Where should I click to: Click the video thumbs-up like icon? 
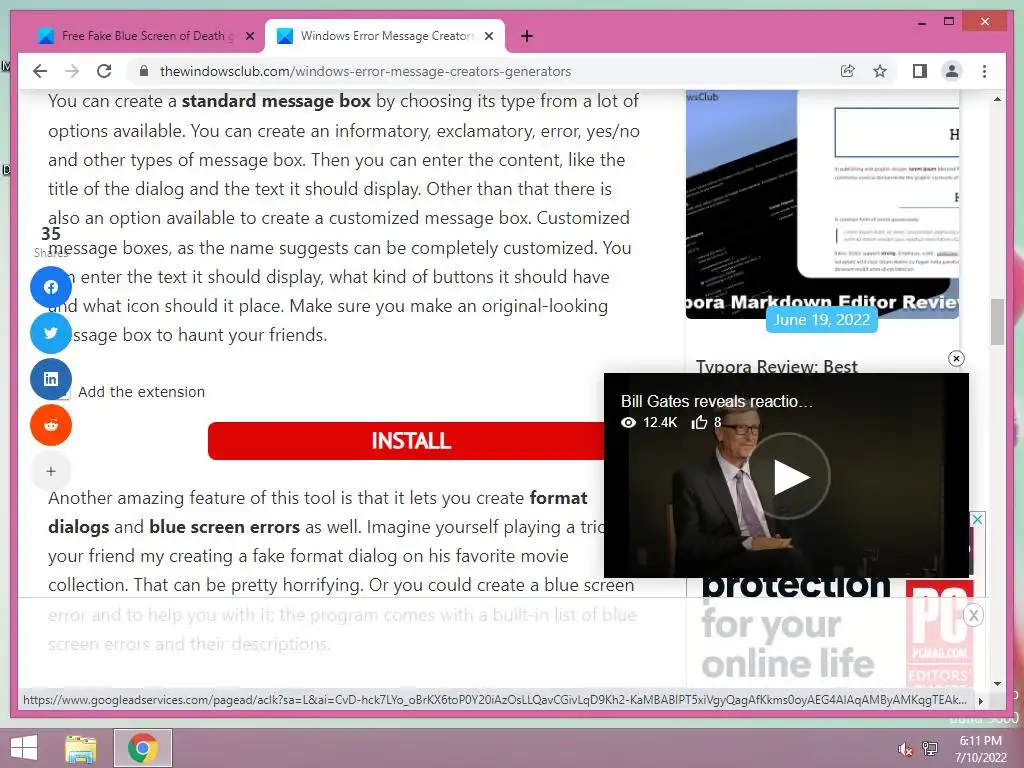699,423
